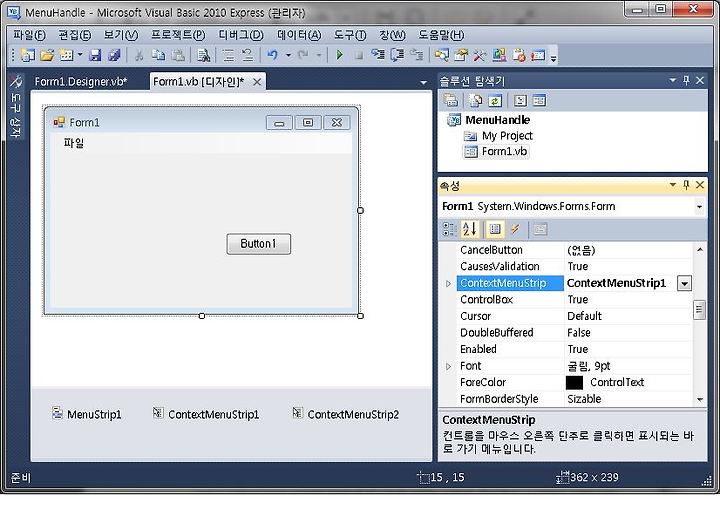The height and width of the screenshot is (523, 720).
Task: Select My Project in Solution Explorer
Action: pos(499,136)
